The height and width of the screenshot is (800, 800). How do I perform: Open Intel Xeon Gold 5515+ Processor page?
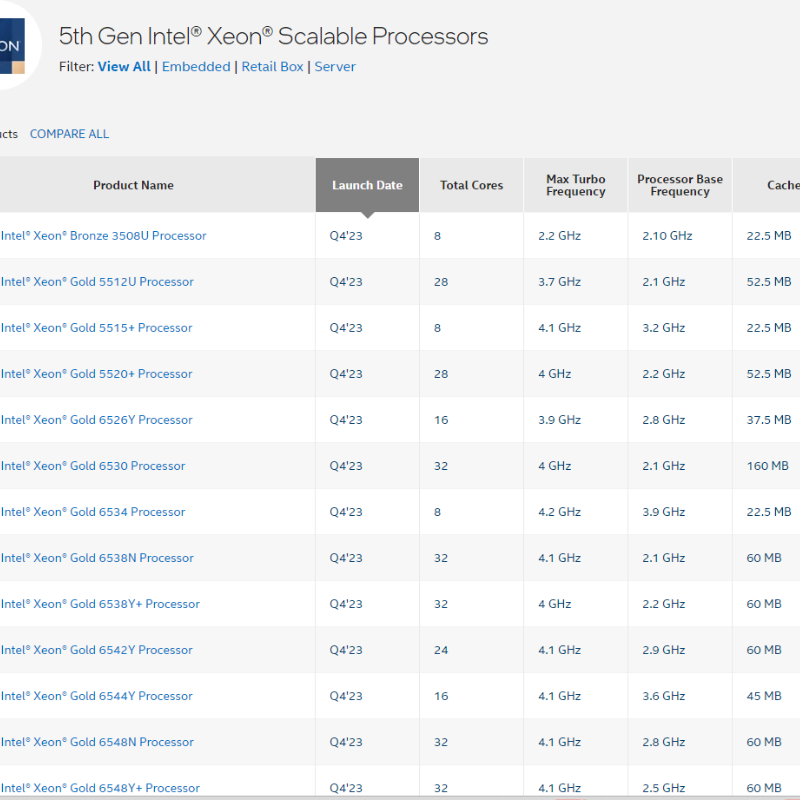coord(96,328)
